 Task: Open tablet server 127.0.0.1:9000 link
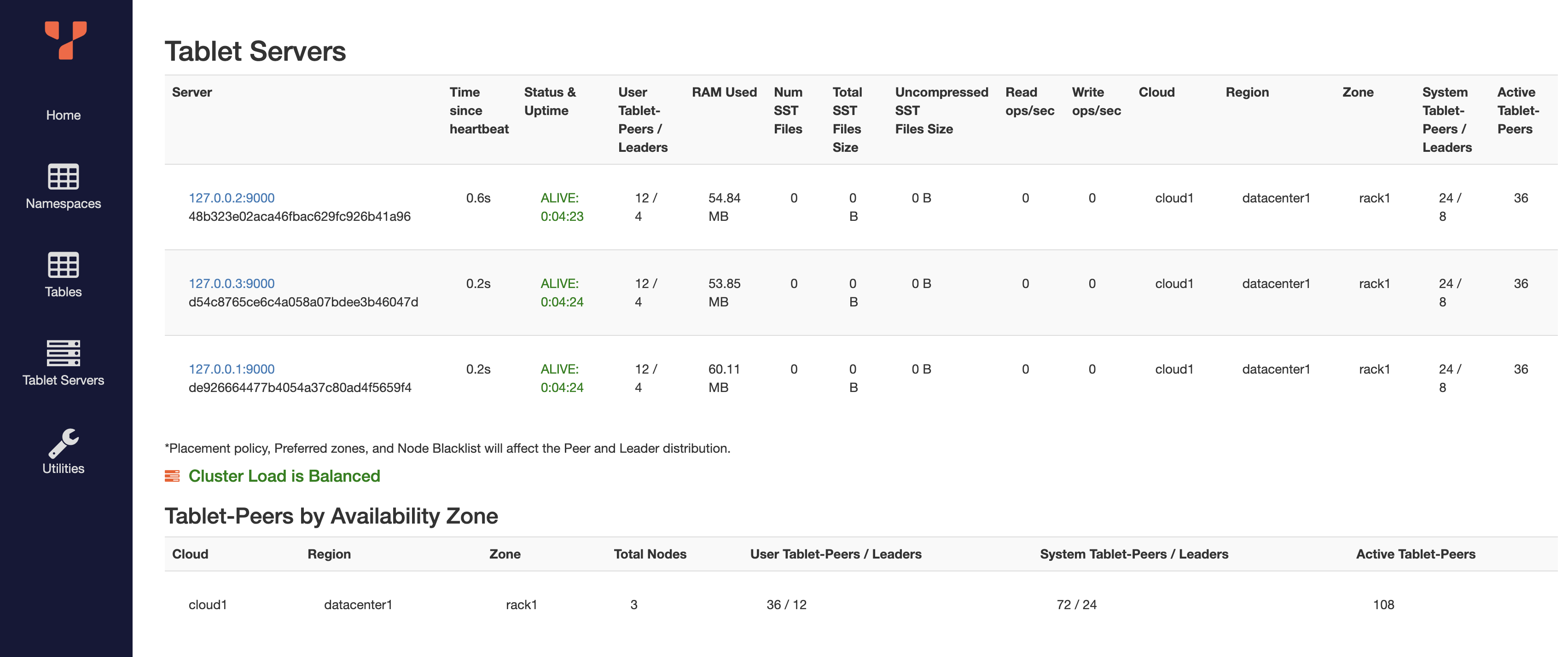click(x=232, y=369)
